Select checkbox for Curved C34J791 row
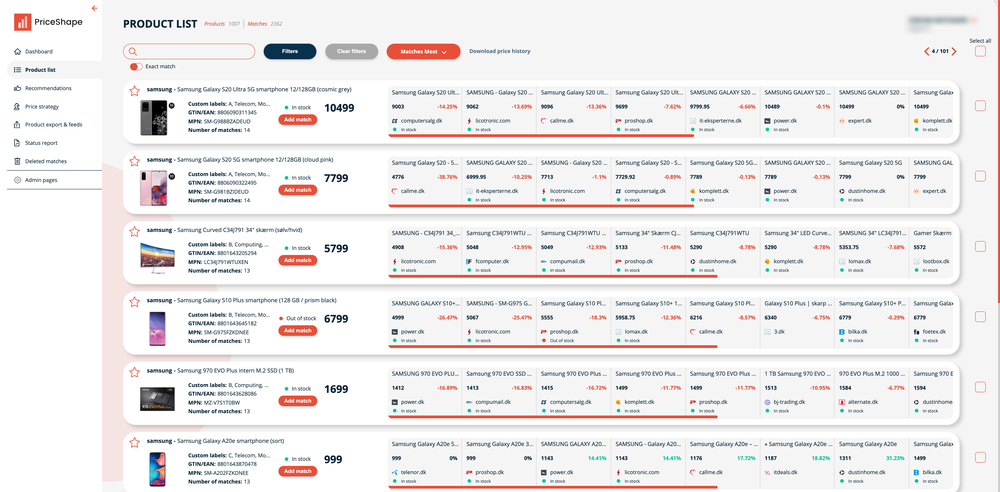The width and height of the screenshot is (1000, 492). tap(980, 246)
